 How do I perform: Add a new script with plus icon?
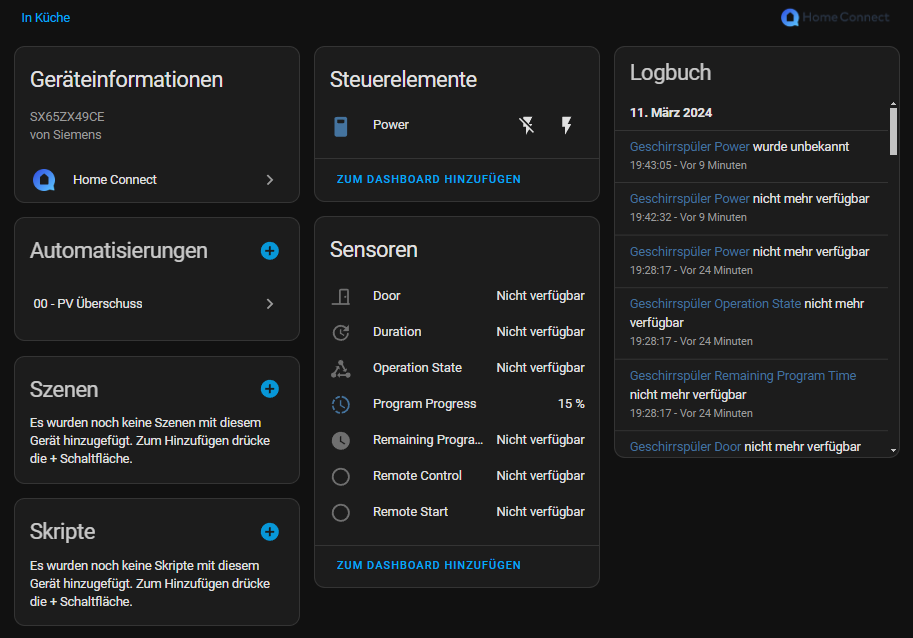pos(269,532)
